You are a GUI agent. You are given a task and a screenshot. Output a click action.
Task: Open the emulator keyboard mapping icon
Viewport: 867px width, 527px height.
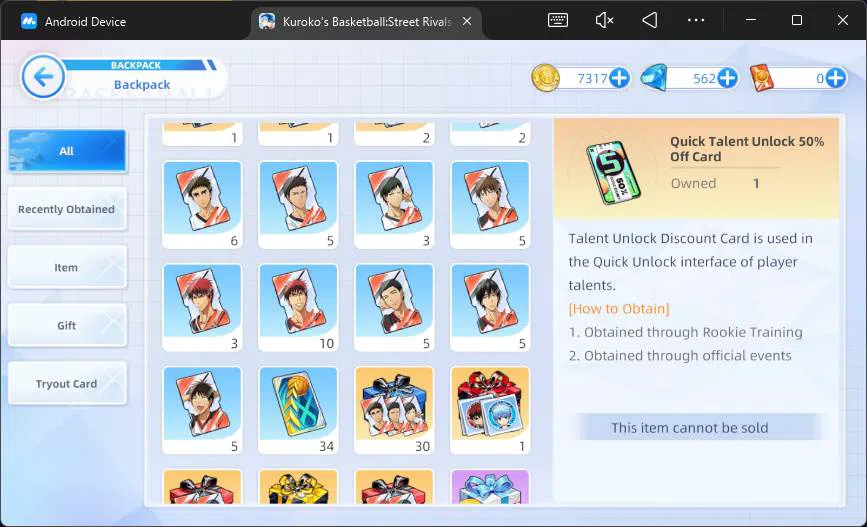point(557,20)
